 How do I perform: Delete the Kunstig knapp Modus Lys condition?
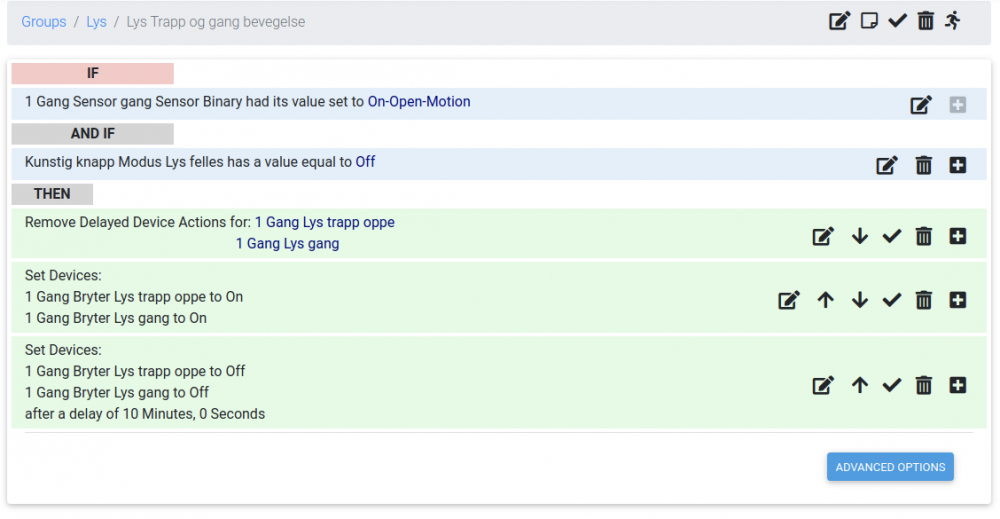point(924,166)
